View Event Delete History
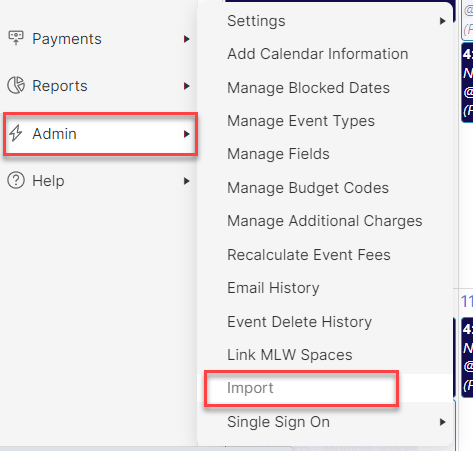 pyautogui.click(x=299, y=322)
